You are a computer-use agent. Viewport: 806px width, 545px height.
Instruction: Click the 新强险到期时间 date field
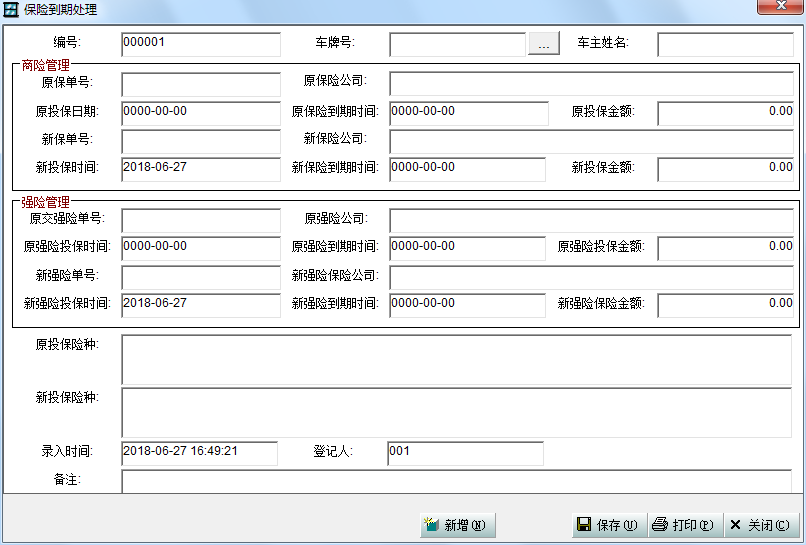(467, 305)
